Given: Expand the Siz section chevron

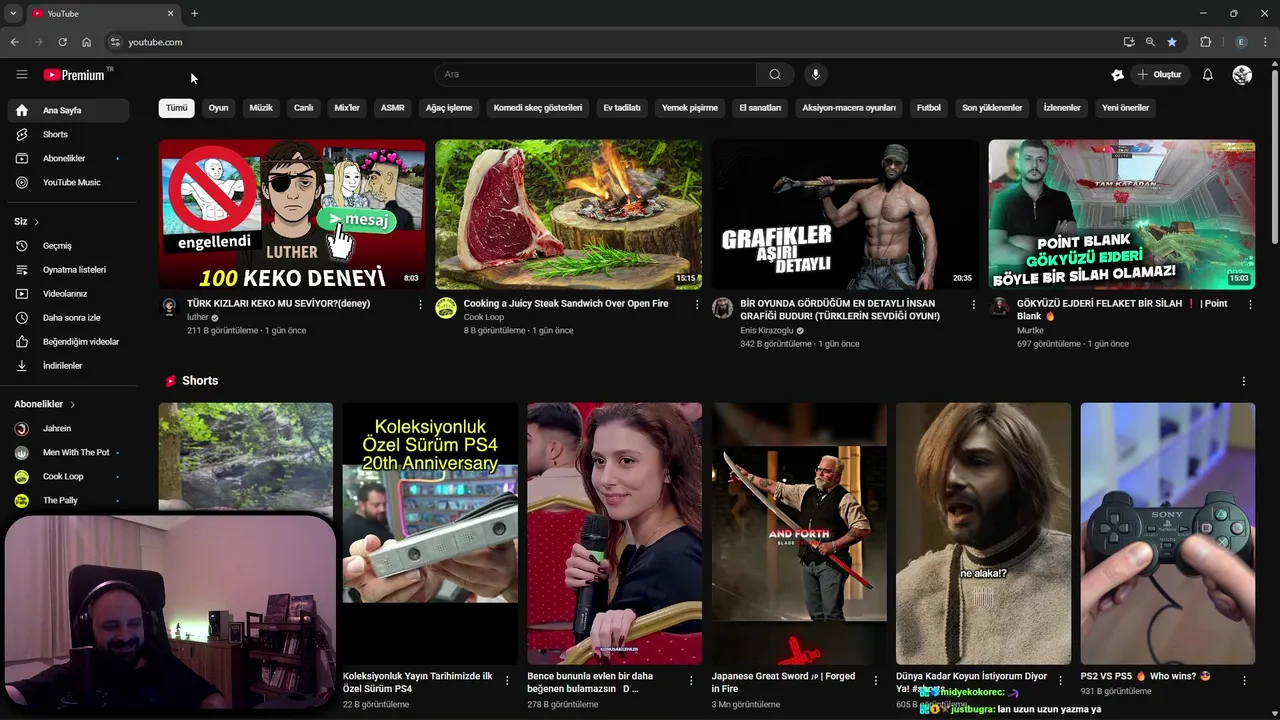Looking at the screenshot, I should [x=36, y=221].
